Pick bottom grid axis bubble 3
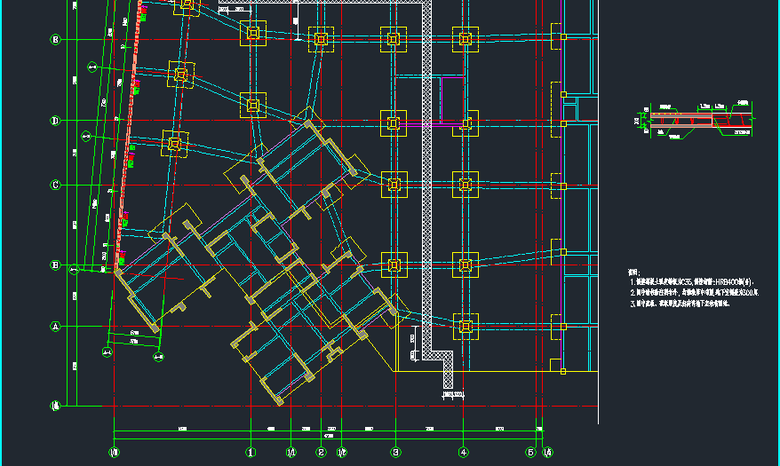The width and height of the screenshot is (780, 466). (394, 452)
